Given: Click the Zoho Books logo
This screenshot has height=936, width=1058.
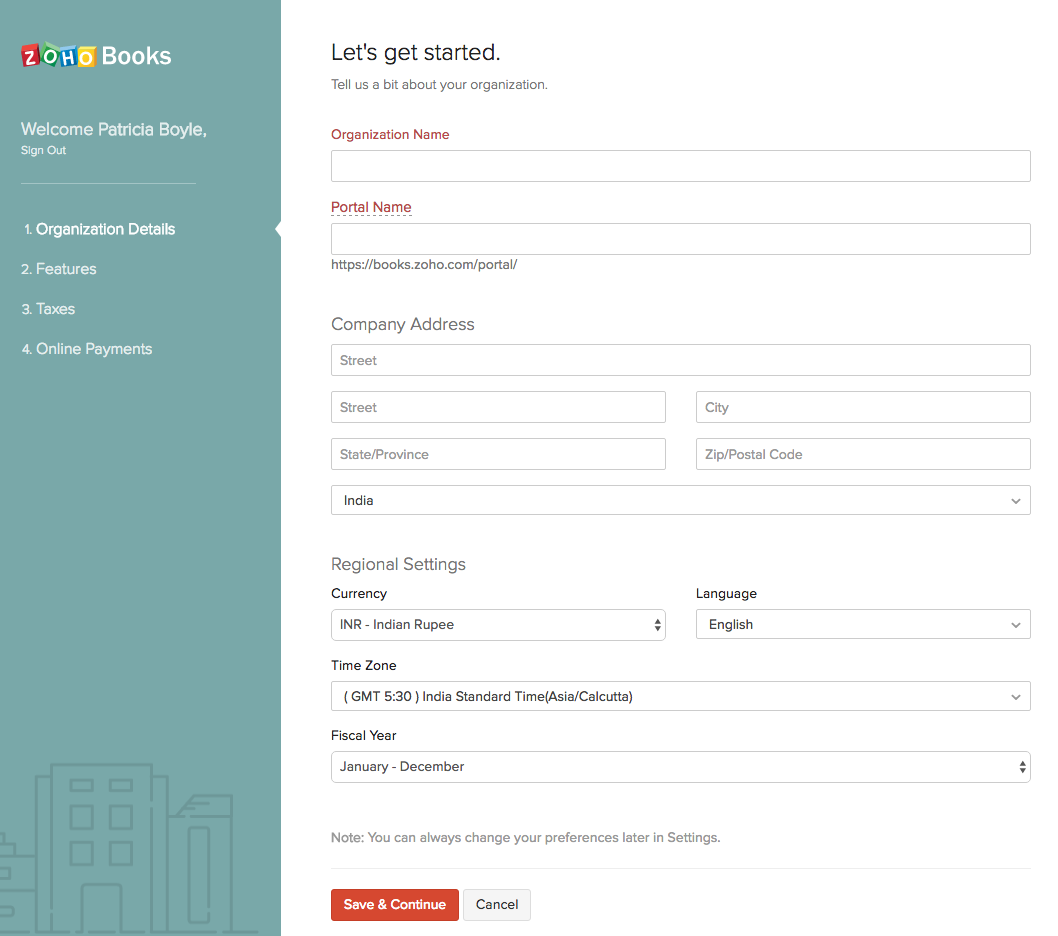Looking at the screenshot, I should [96, 56].
